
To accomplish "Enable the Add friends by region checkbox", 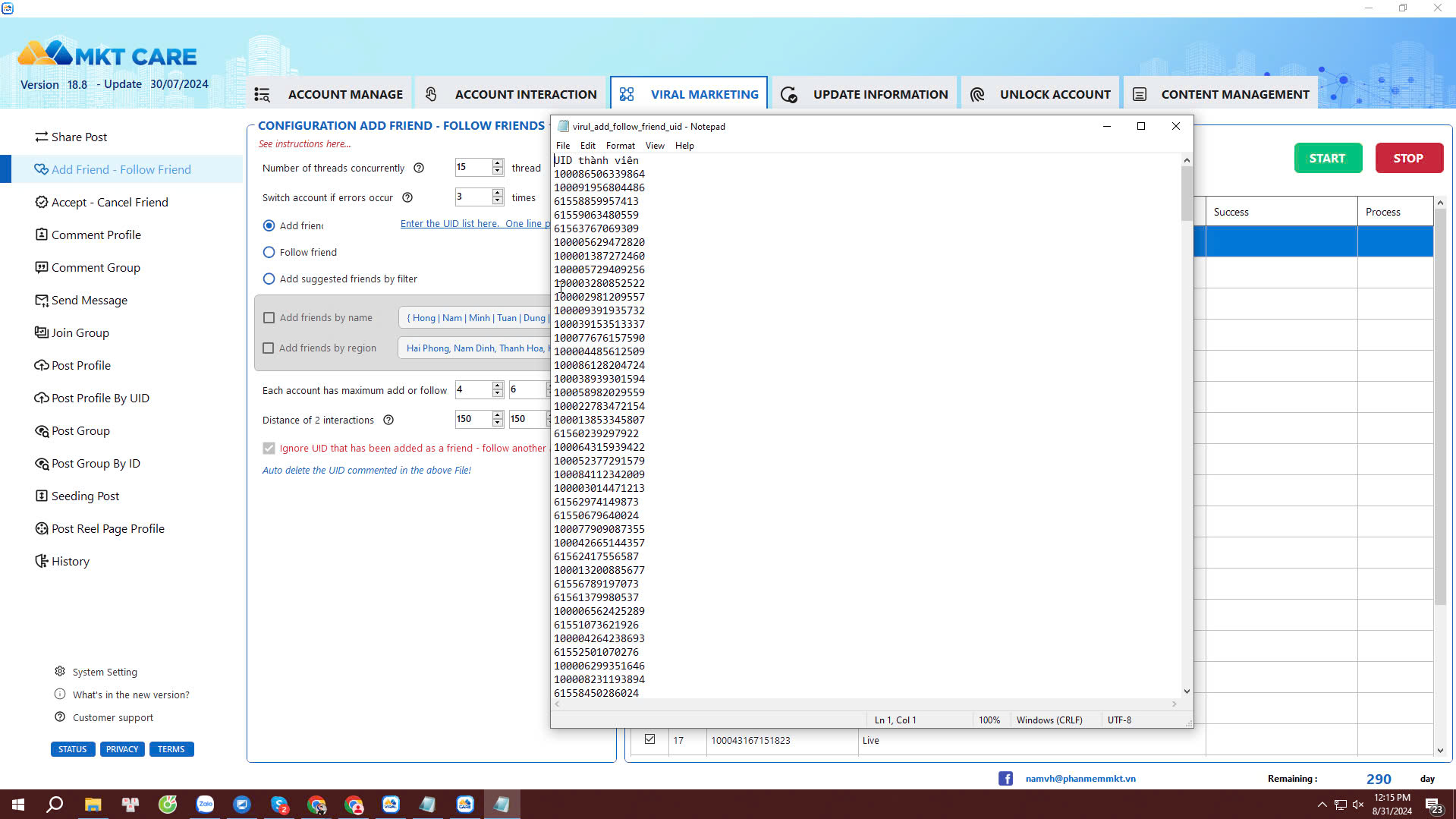I will [x=268, y=348].
